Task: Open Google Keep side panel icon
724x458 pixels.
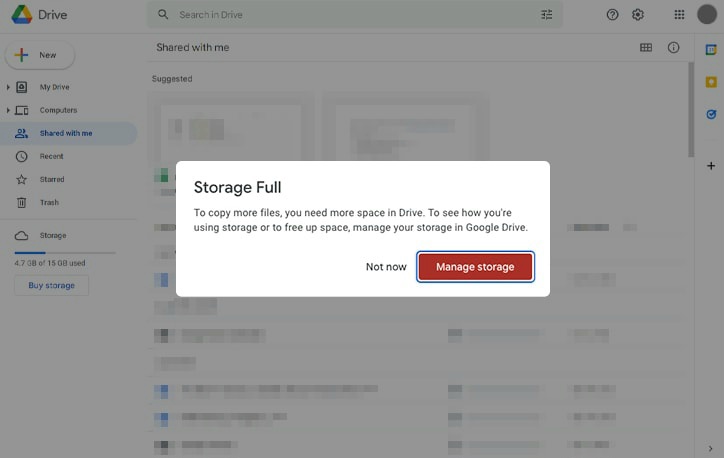Action: pos(711,82)
